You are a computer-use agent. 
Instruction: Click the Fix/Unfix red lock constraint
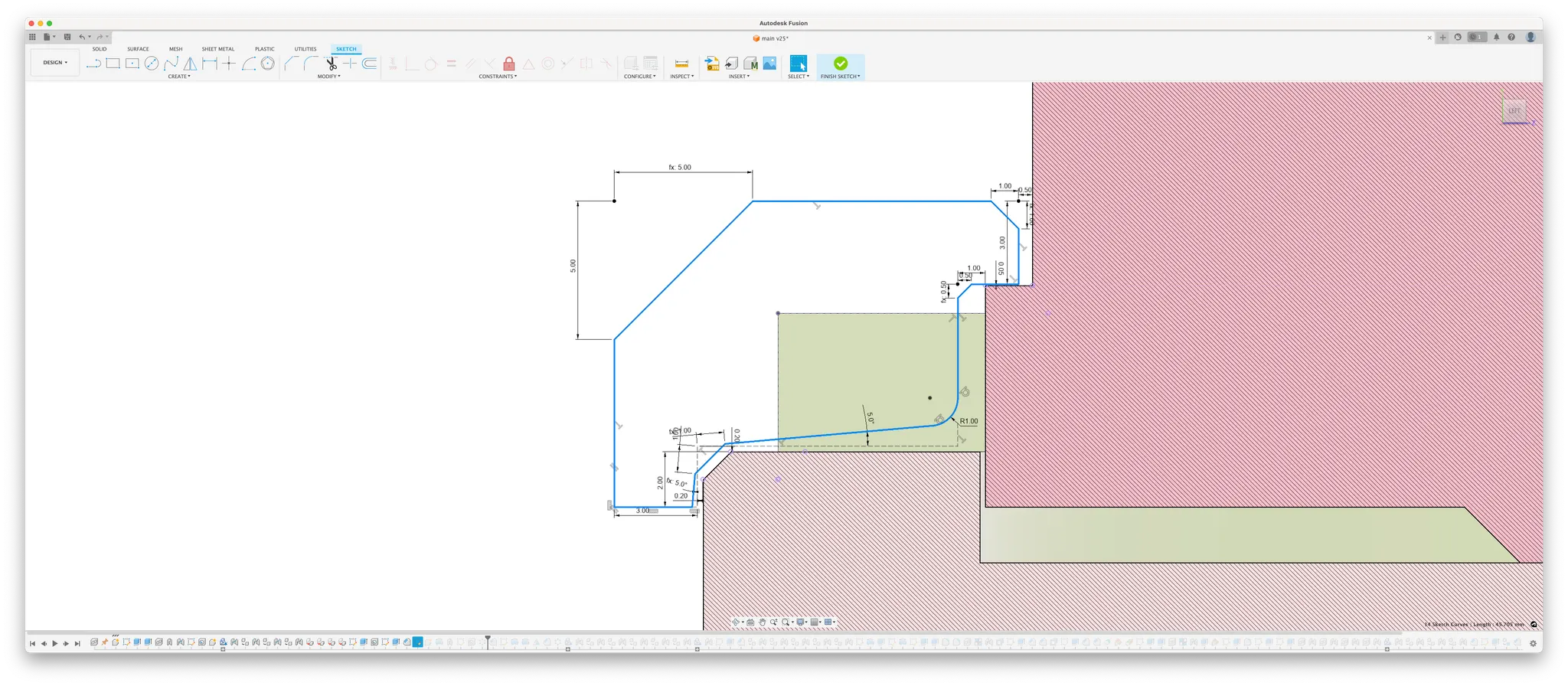tap(508, 64)
